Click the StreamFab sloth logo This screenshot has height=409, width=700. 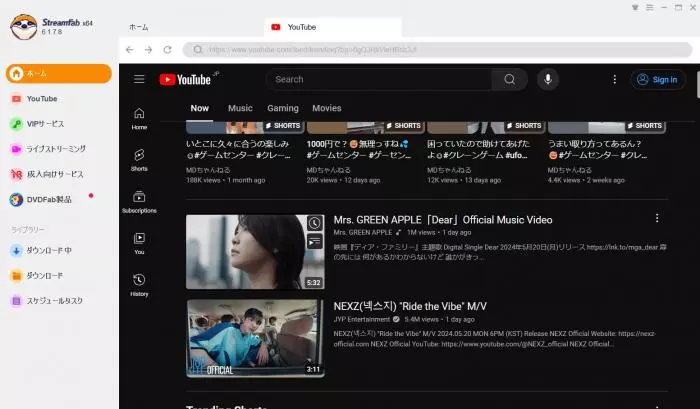click(x=24, y=26)
